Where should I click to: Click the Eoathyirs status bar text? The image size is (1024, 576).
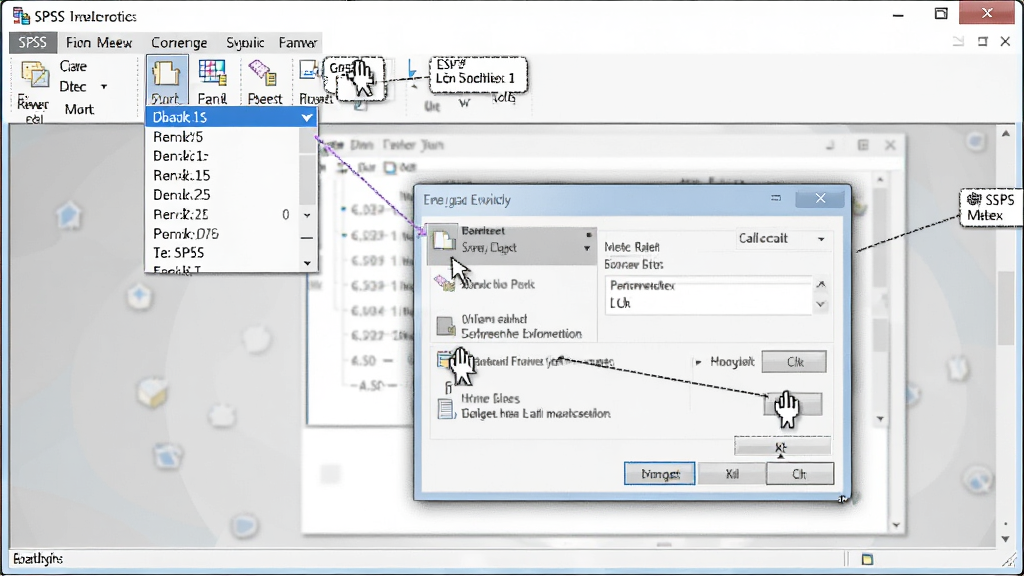38,559
